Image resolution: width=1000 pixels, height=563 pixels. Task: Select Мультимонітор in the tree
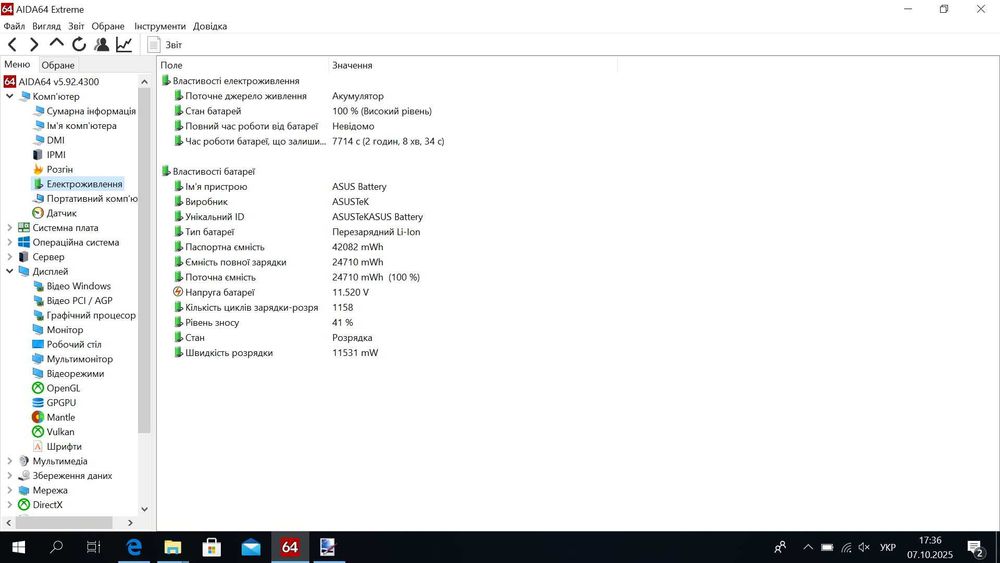tap(73, 359)
